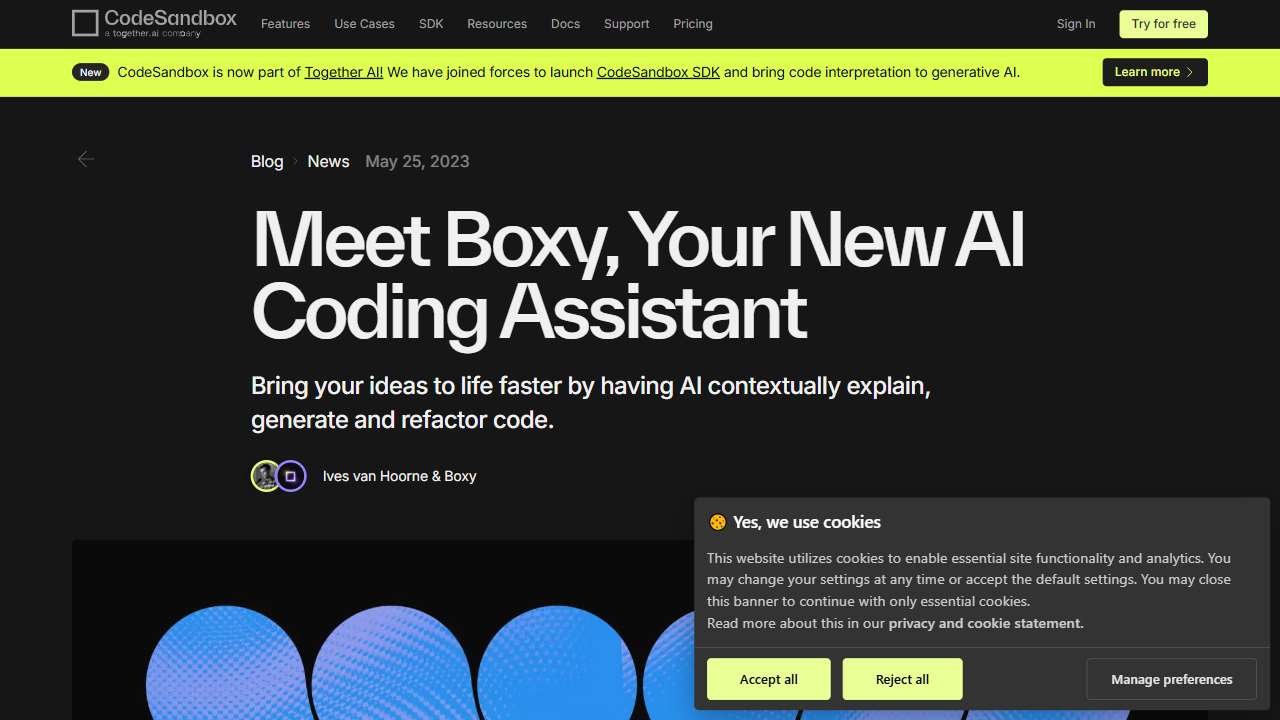Open the Use Cases menu
Image resolution: width=1280 pixels, height=720 pixels.
(x=364, y=24)
